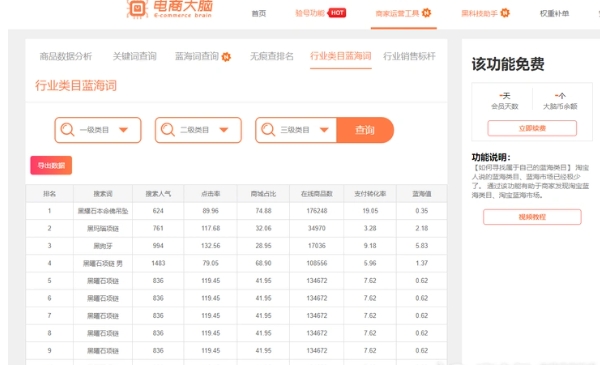Click payment conversion value 19.05
Screen dimensions: 600x365
[370, 211]
